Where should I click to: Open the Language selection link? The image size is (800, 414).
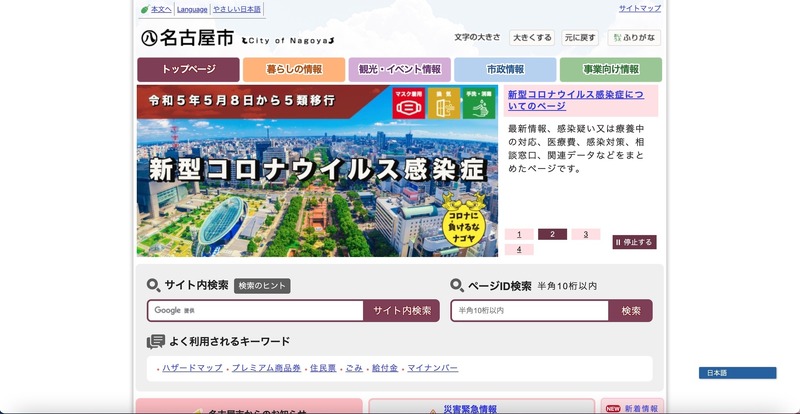pyautogui.click(x=192, y=9)
